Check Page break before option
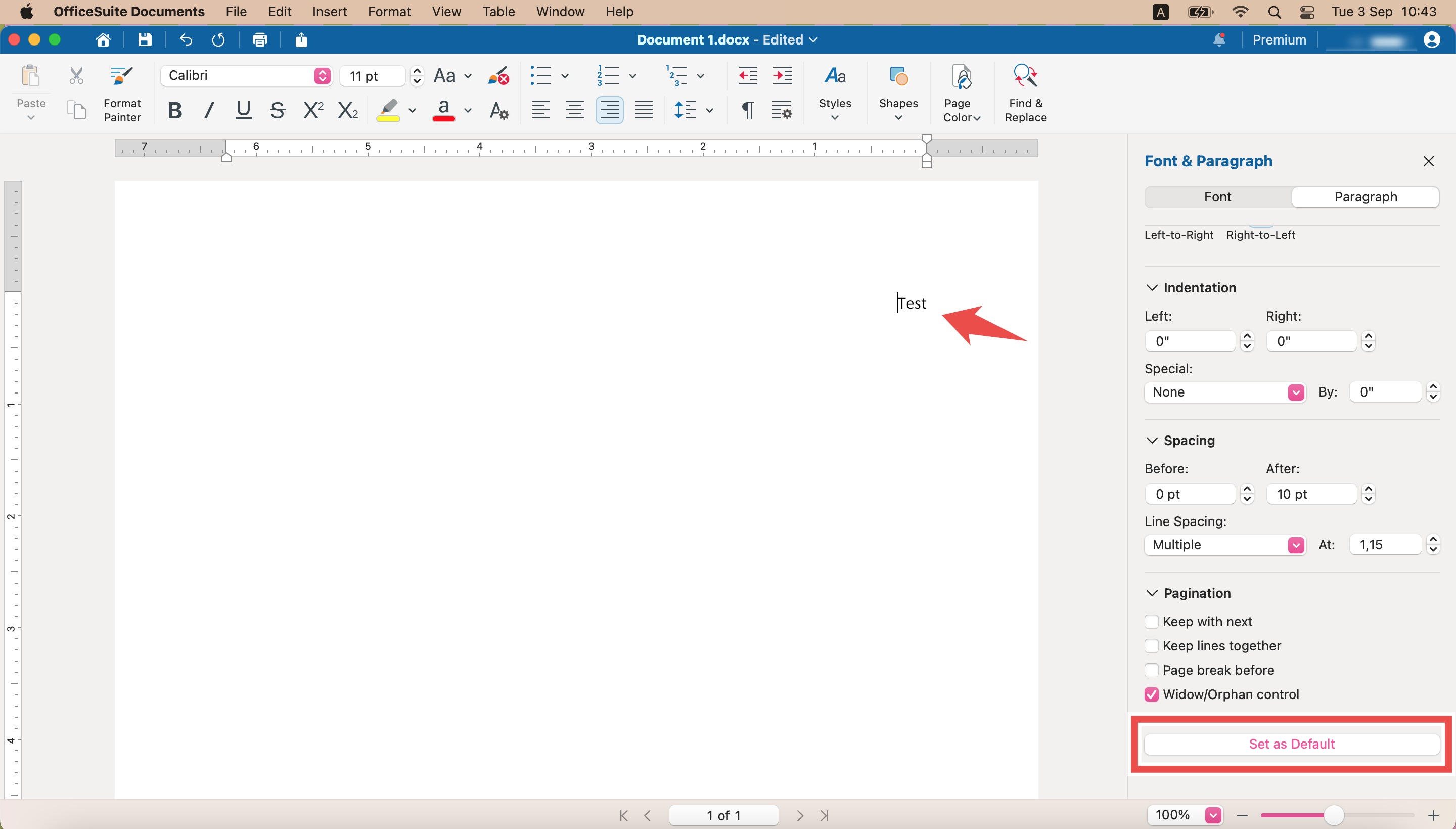The height and width of the screenshot is (829, 1456). click(1152, 670)
